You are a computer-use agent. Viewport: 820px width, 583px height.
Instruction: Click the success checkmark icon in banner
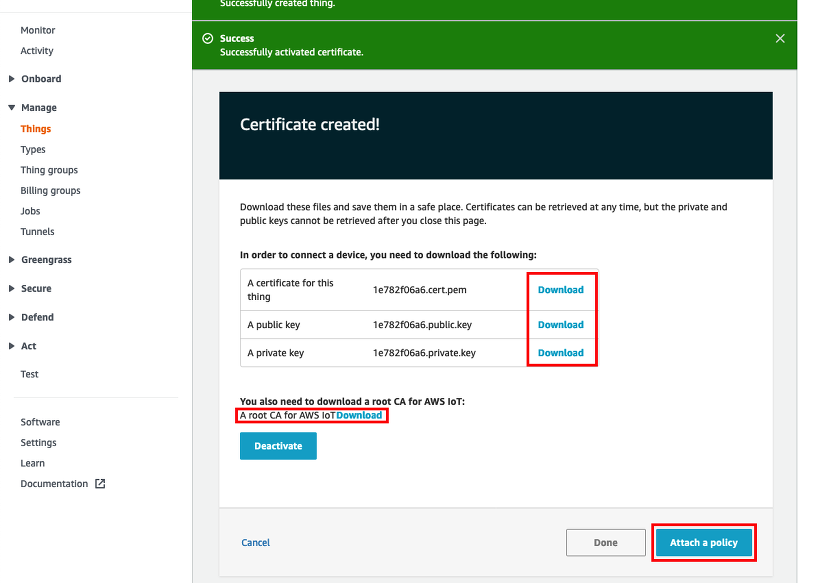[208, 38]
